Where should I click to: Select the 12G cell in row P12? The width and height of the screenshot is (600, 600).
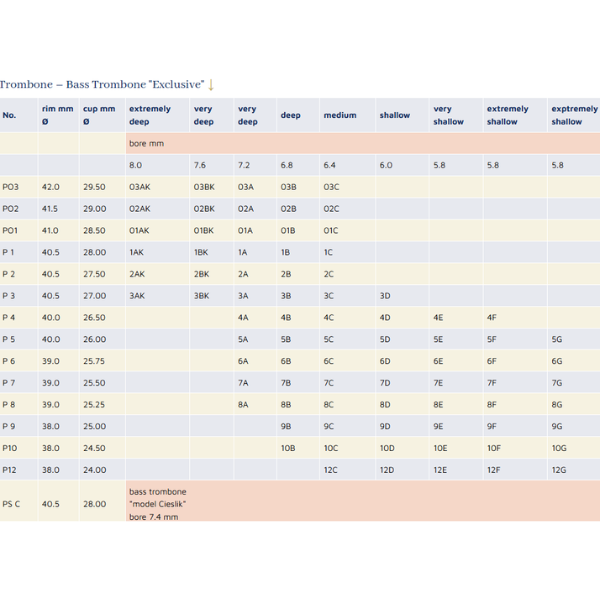[x=559, y=469]
